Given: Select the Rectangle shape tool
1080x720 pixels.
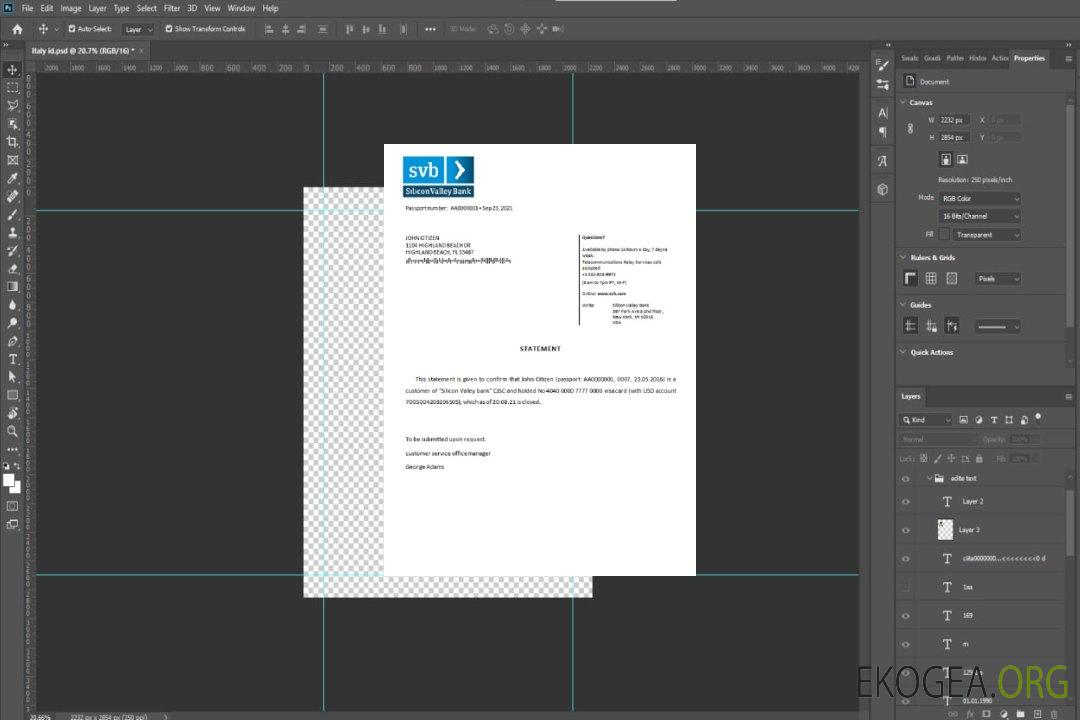Looking at the screenshot, I should [x=12, y=395].
